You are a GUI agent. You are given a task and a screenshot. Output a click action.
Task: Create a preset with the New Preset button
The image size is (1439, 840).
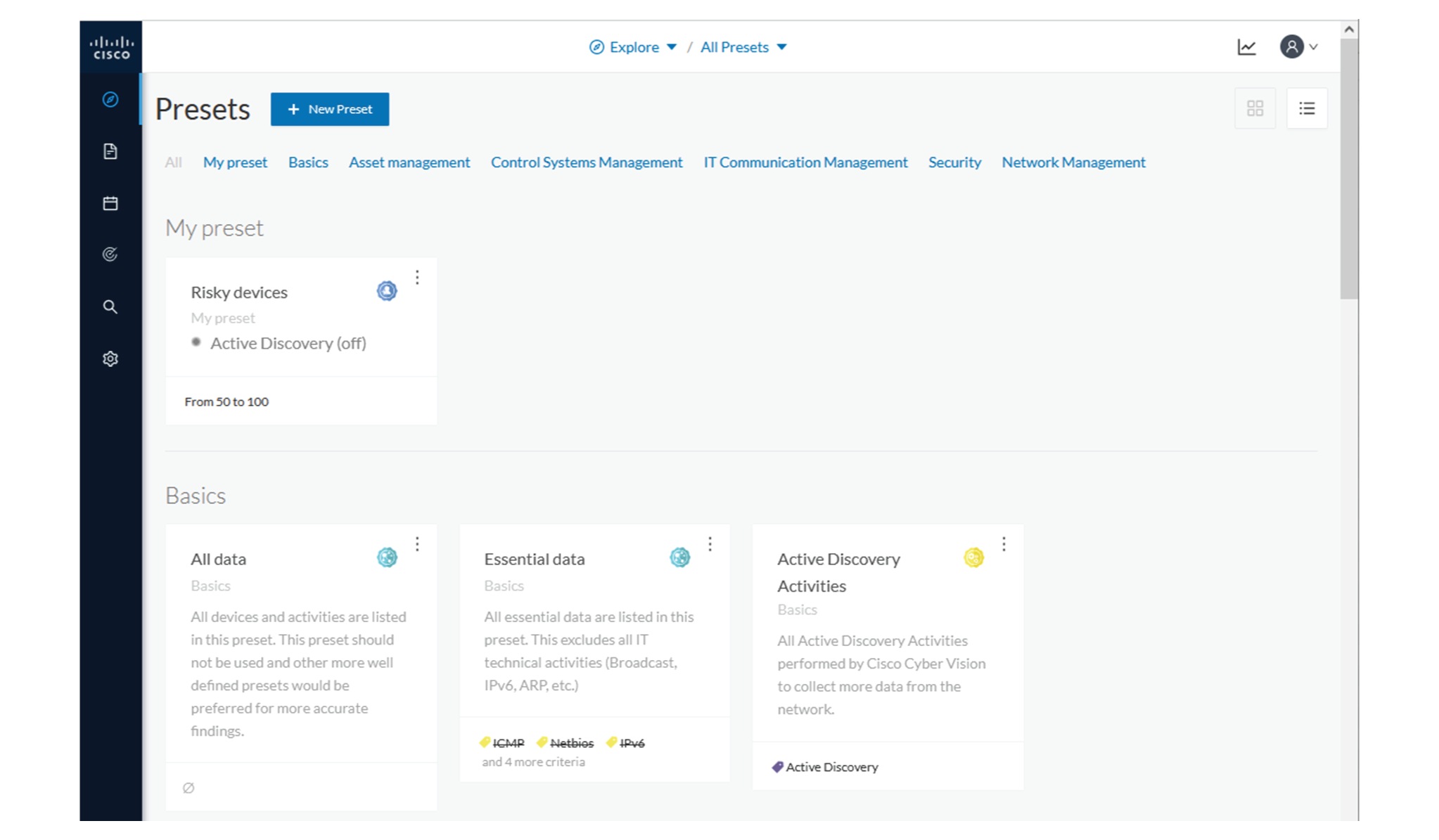tap(330, 109)
